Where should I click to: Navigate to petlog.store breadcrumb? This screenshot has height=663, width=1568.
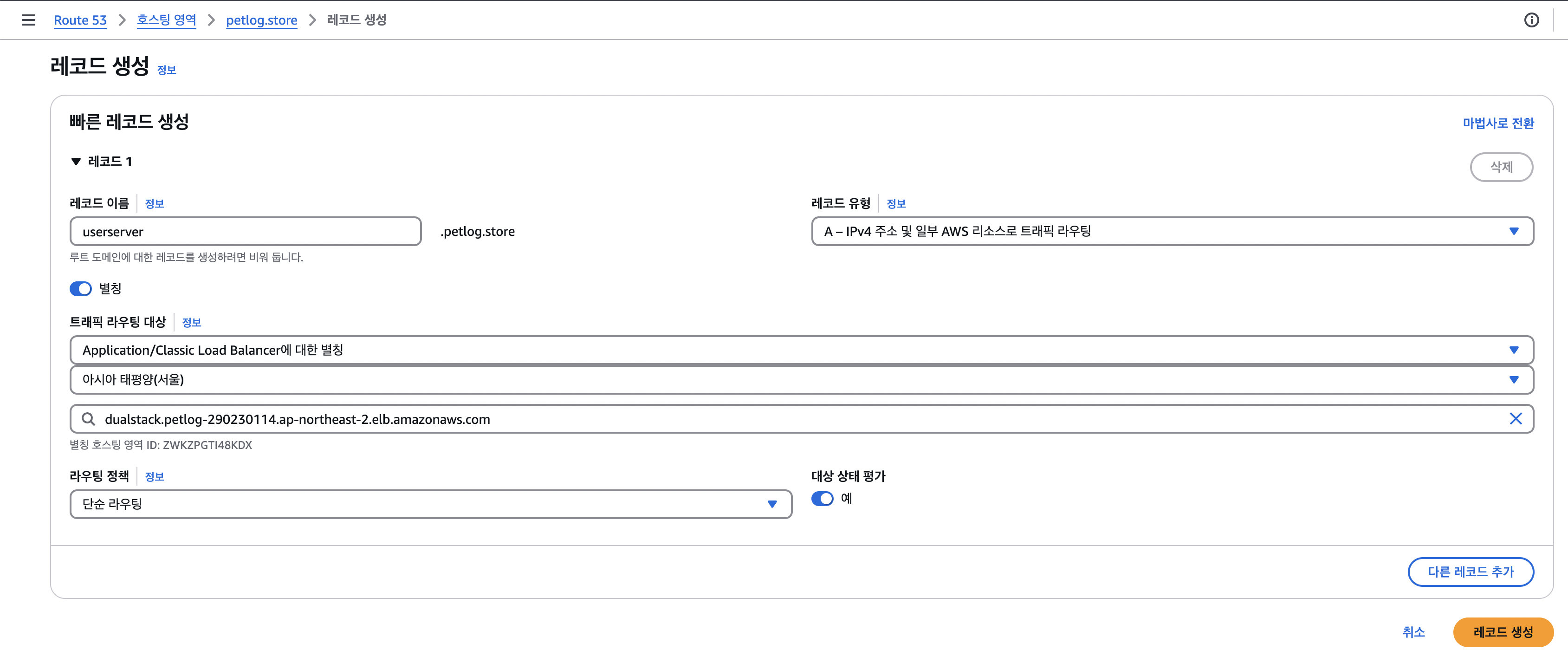coord(261,20)
